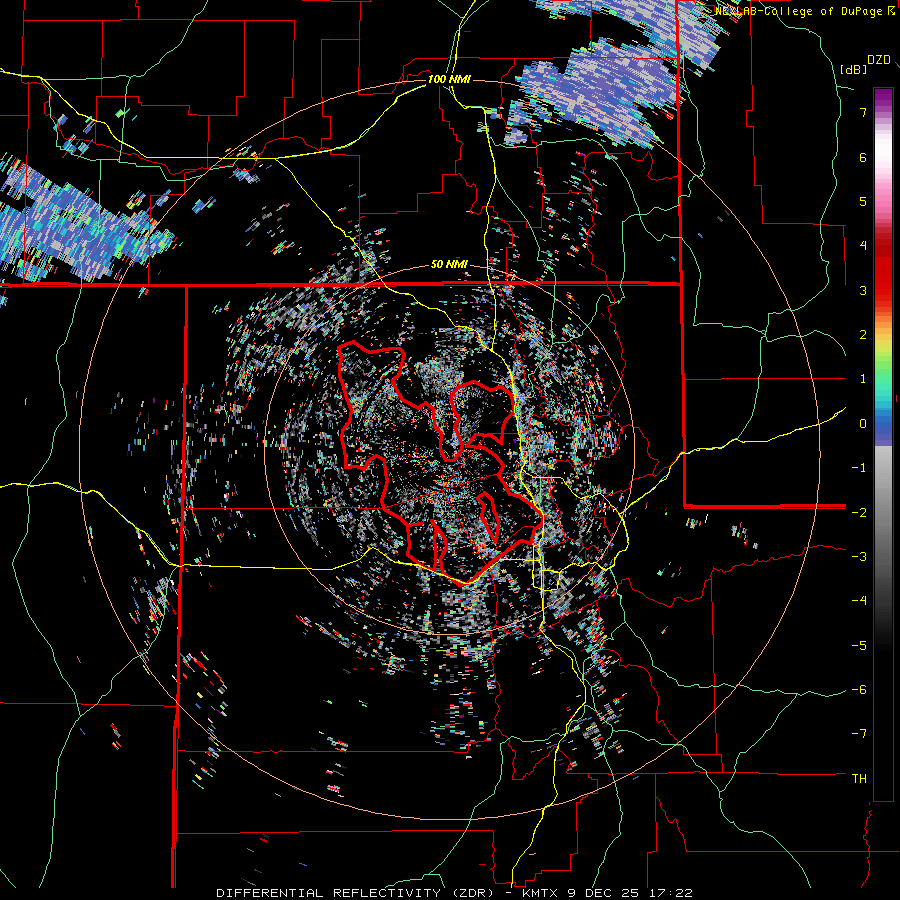900x900 pixels.
Task: Select the "-5" scale tick label
Action: 859,645
